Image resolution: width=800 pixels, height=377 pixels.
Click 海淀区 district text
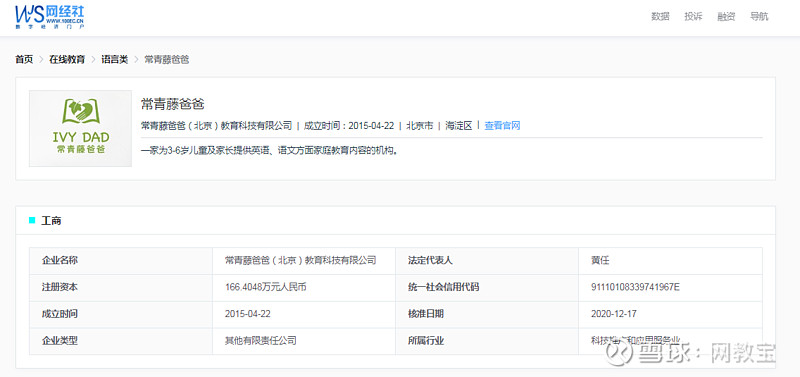tap(459, 125)
